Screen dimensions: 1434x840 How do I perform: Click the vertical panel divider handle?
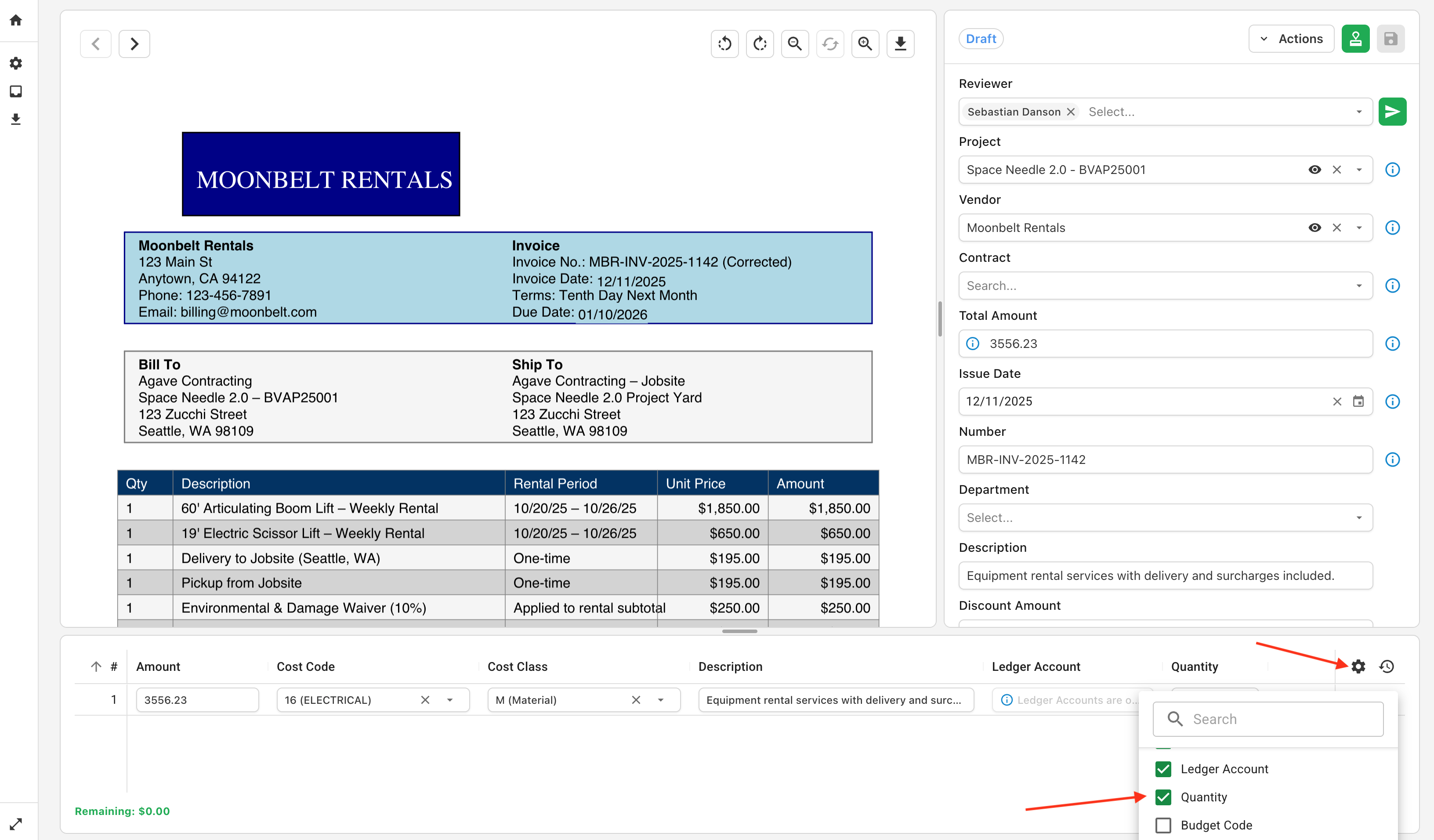point(940,319)
